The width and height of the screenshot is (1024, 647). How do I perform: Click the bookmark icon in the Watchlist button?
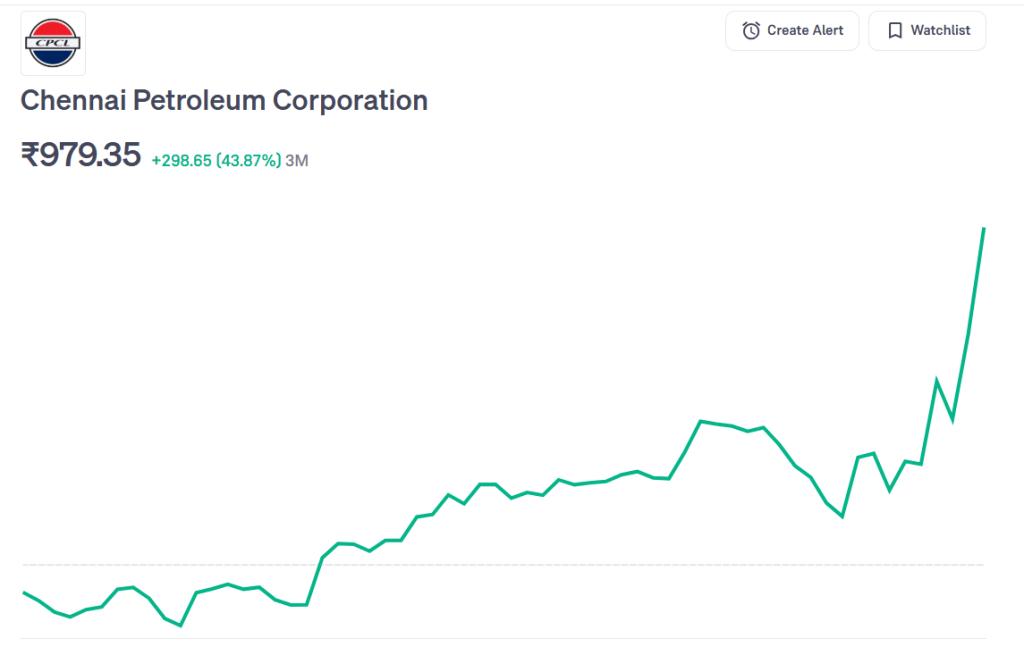point(895,31)
